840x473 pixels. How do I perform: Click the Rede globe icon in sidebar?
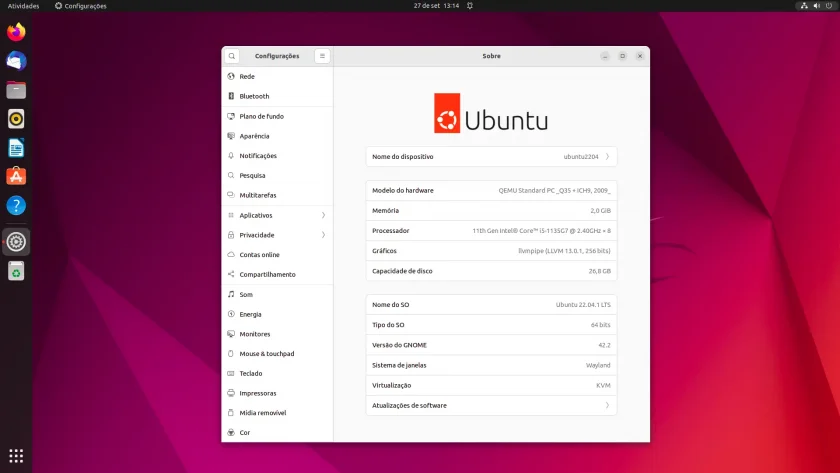(231, 76)
